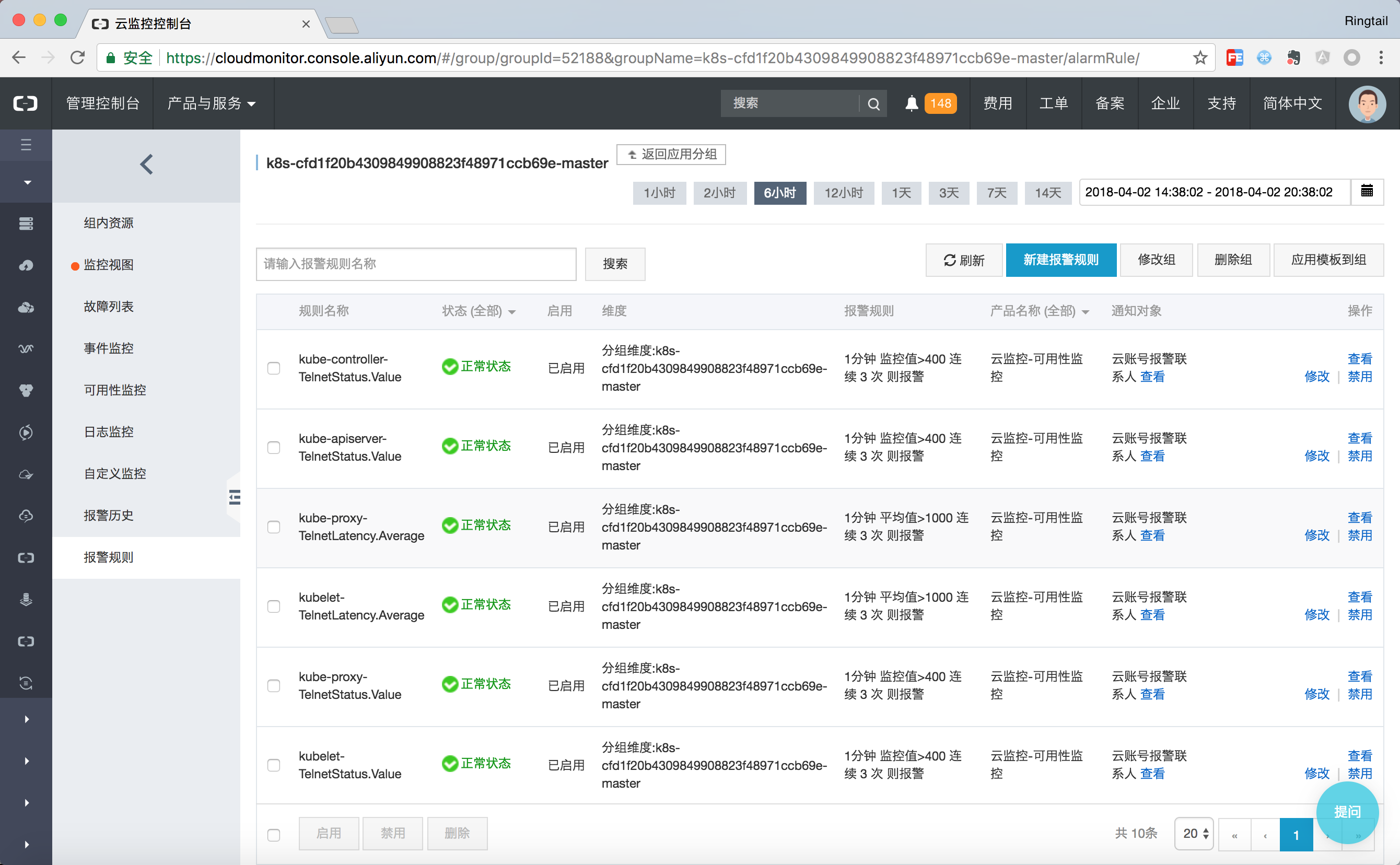Change page size with the 20 selector
The image size is (1400, 865).
click(1194, 834)
